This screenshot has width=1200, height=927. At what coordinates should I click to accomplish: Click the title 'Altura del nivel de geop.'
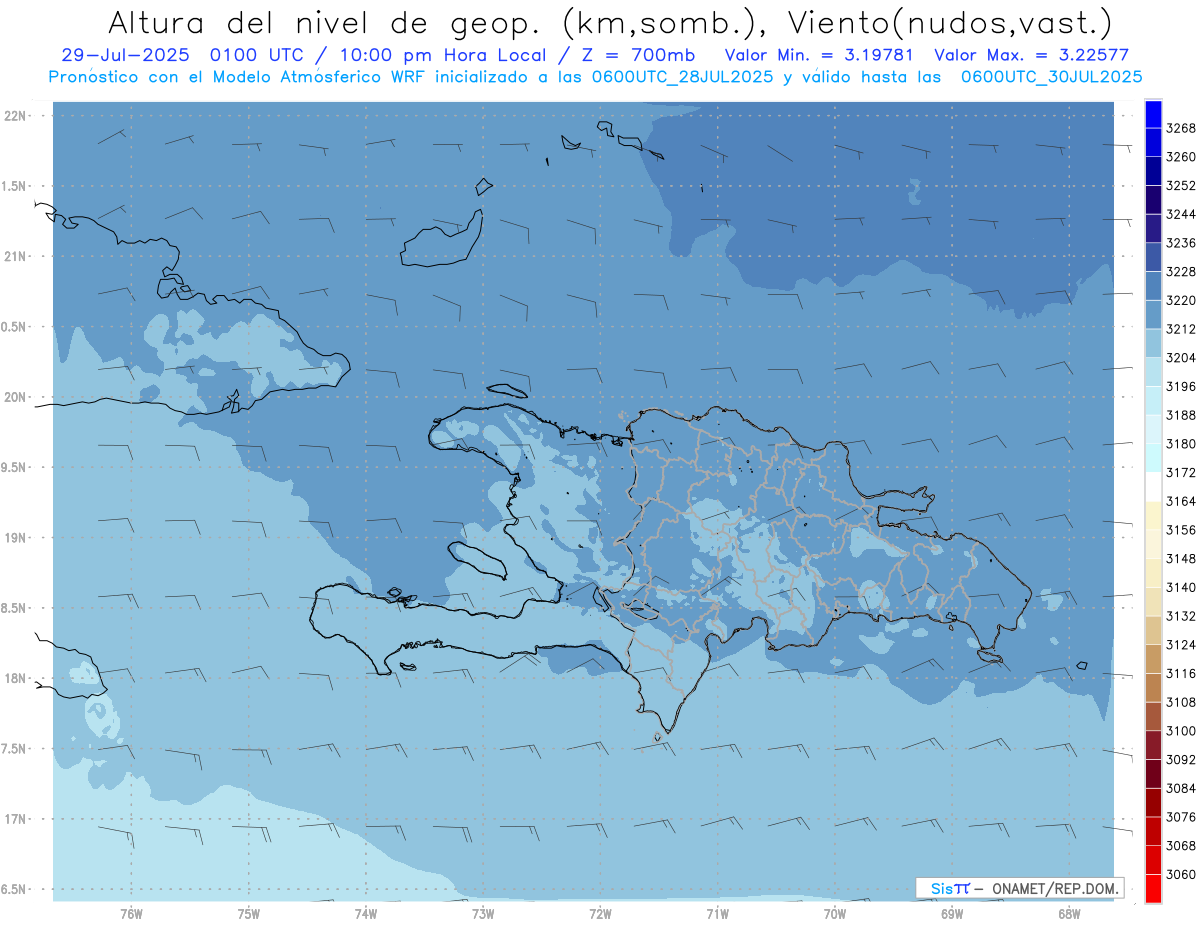coord(323,22)
